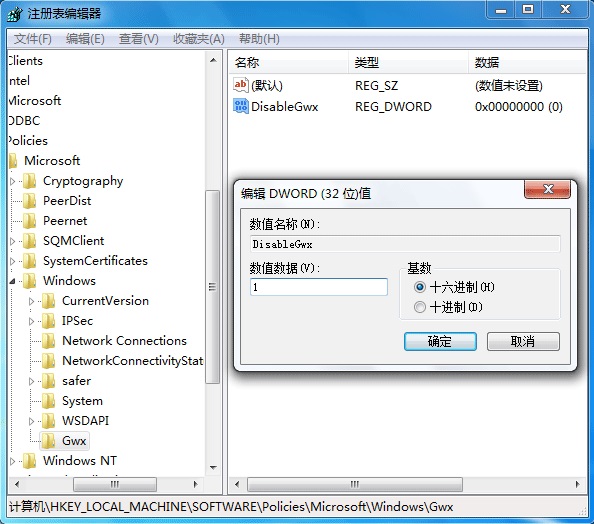Viewport: 594px width, 524px height.
Task: Click value pane scroll right arrow
Action: [x=577, y=484]
